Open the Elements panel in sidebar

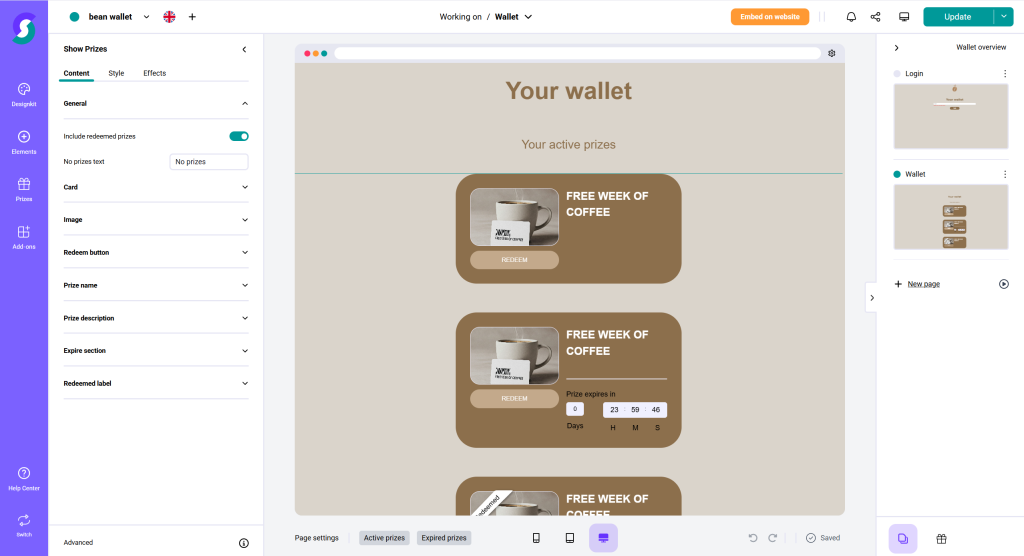24,142
